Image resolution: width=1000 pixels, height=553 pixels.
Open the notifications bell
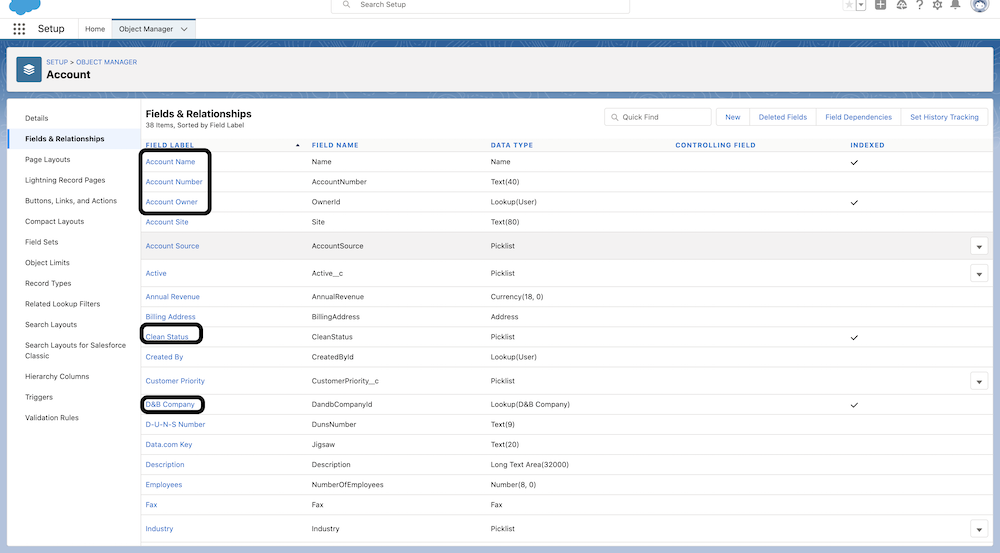point(955,5)
